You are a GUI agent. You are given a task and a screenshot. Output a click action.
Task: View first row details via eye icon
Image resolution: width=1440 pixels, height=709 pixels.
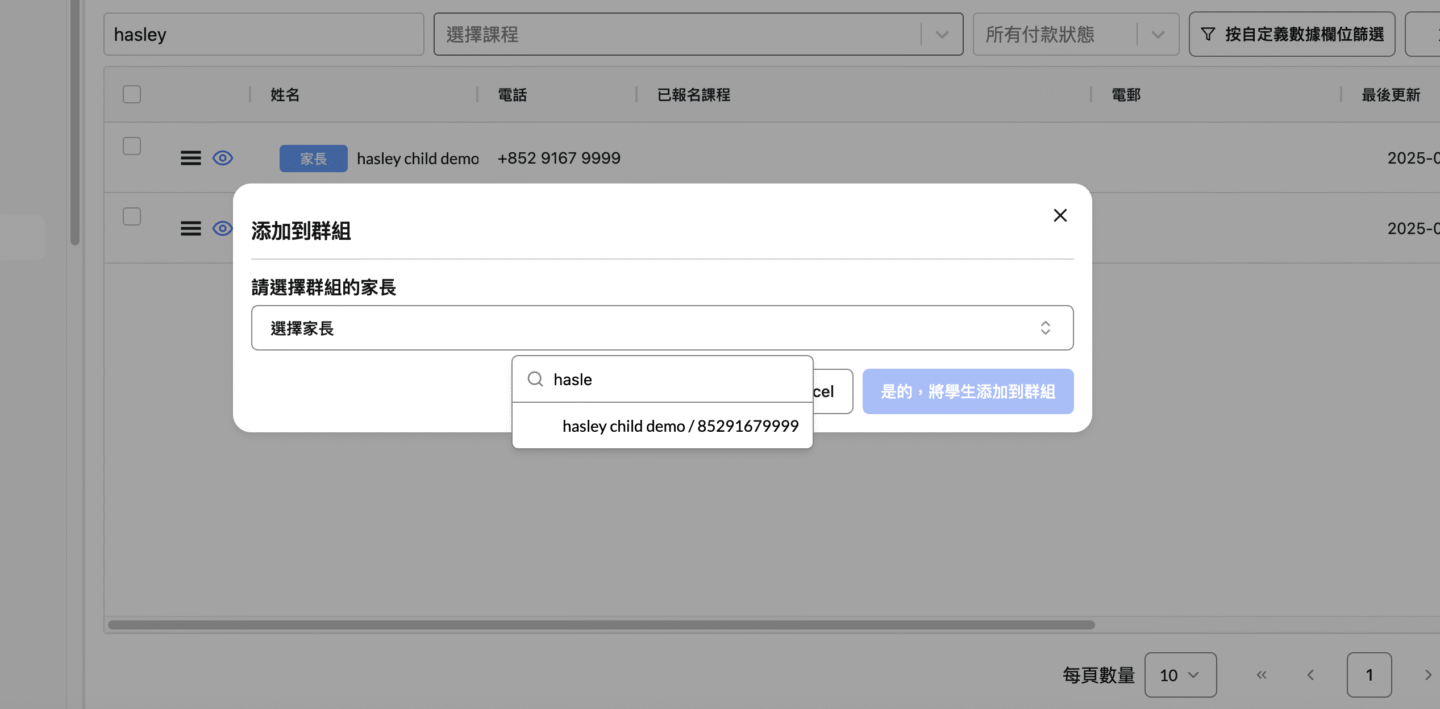tap(222, 158)
